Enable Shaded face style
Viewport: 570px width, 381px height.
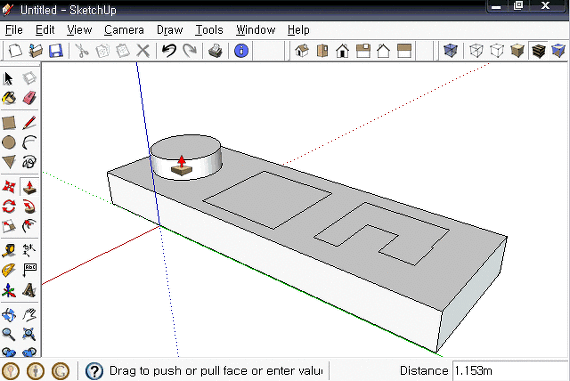(517, 51)
